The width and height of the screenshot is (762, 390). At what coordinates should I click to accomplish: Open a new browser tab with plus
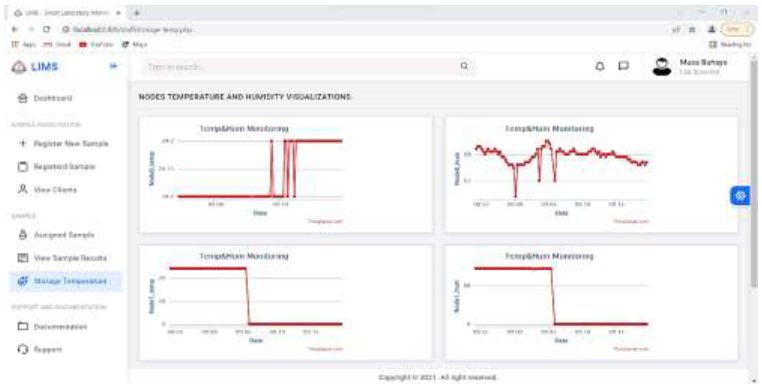(x=137, y=12)
